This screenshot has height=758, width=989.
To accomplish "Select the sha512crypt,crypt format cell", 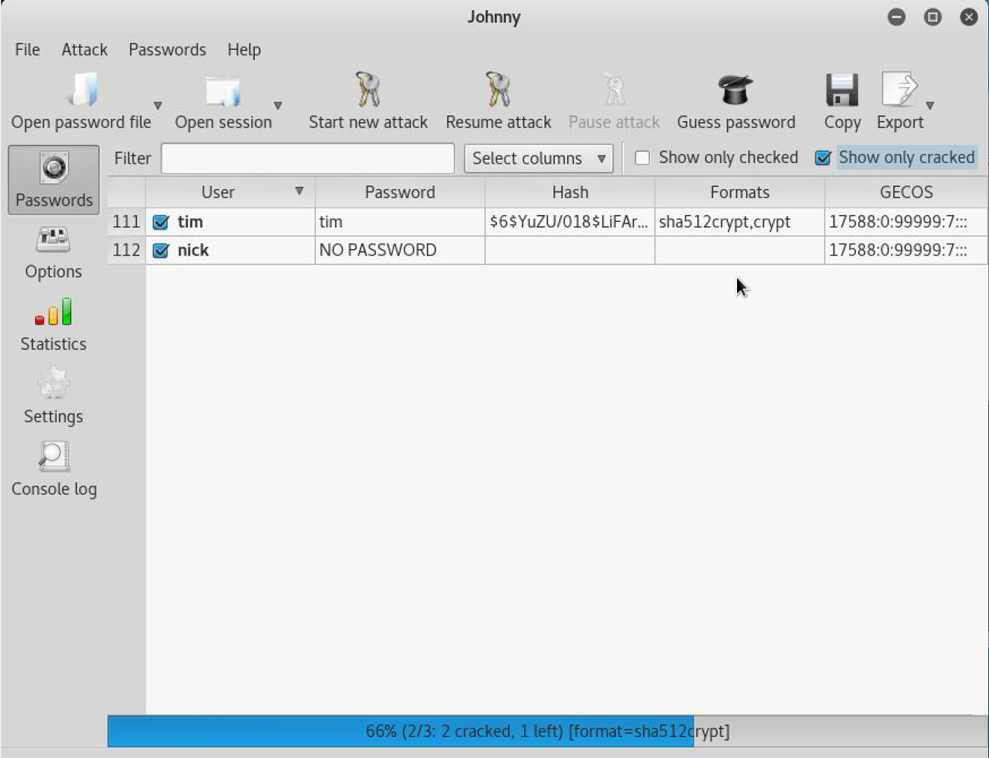I will (x=740, y=222).
